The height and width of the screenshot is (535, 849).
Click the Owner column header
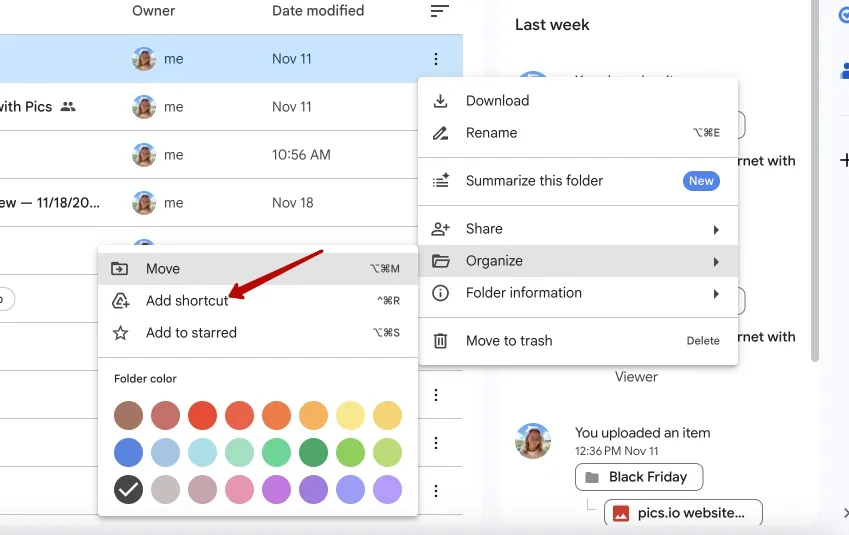pyautogui.click(x=153, y=11)
